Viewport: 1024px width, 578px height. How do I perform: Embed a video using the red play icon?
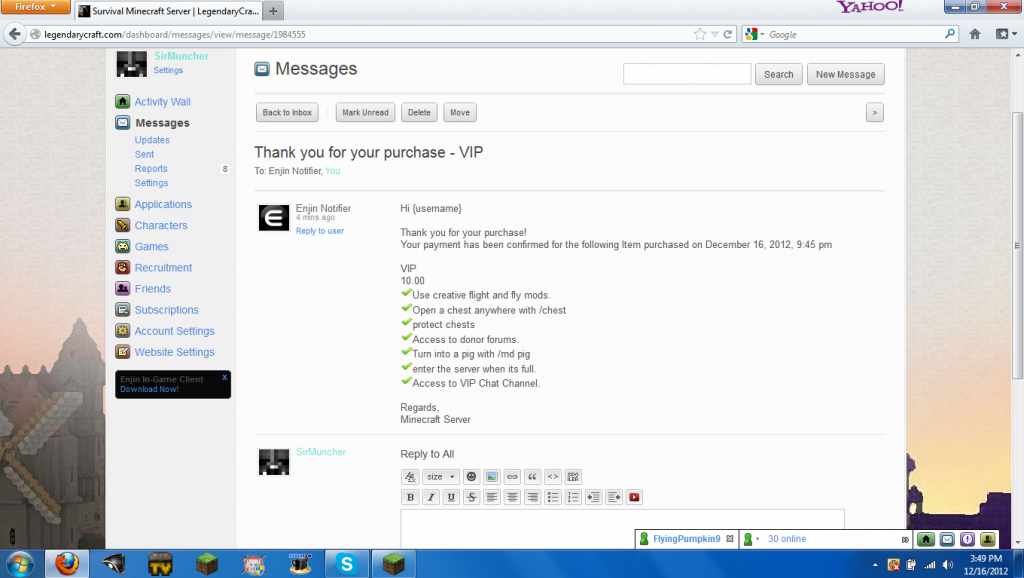click(634, 497)
